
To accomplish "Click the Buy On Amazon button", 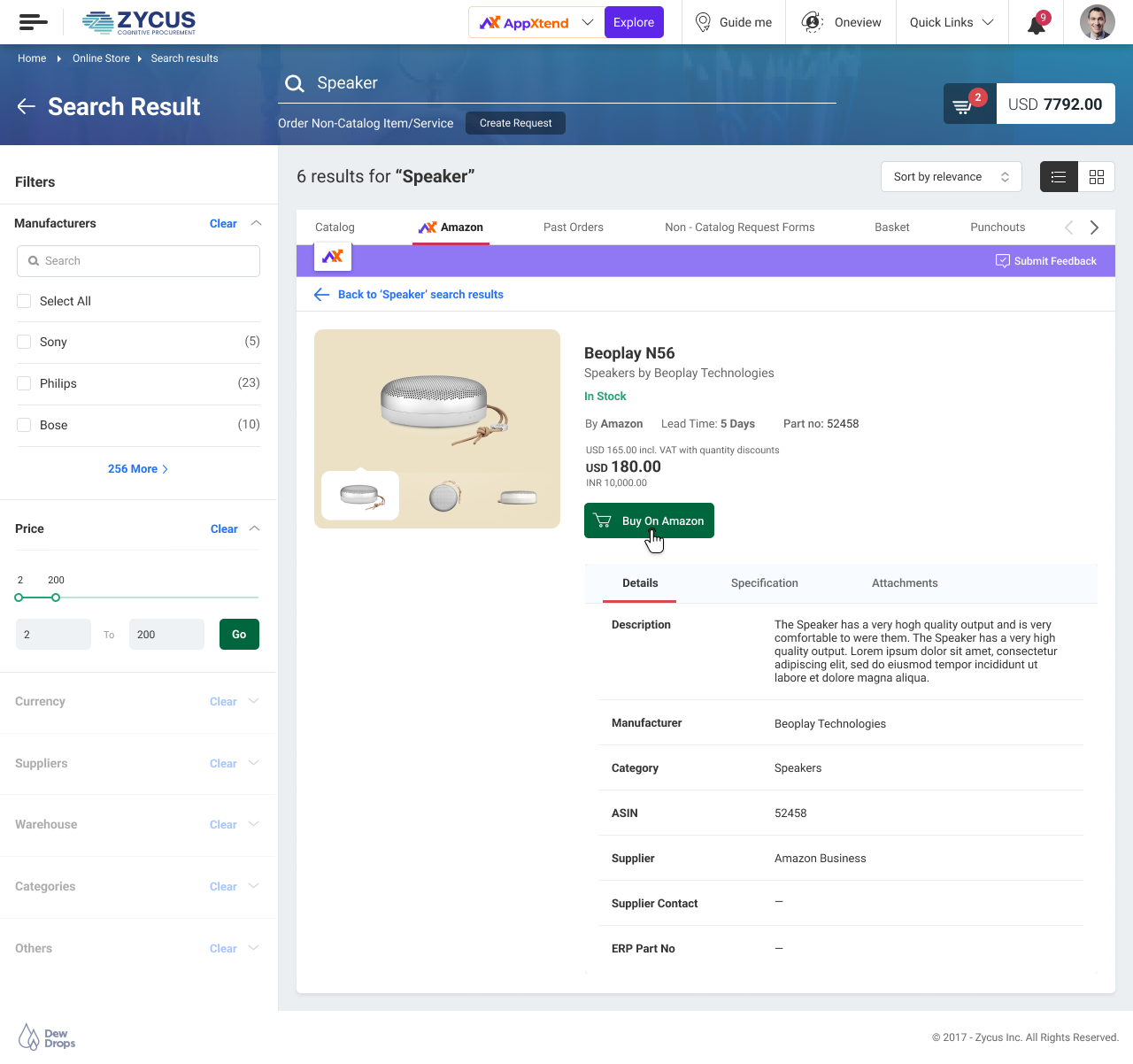I will tap(649, 520).
